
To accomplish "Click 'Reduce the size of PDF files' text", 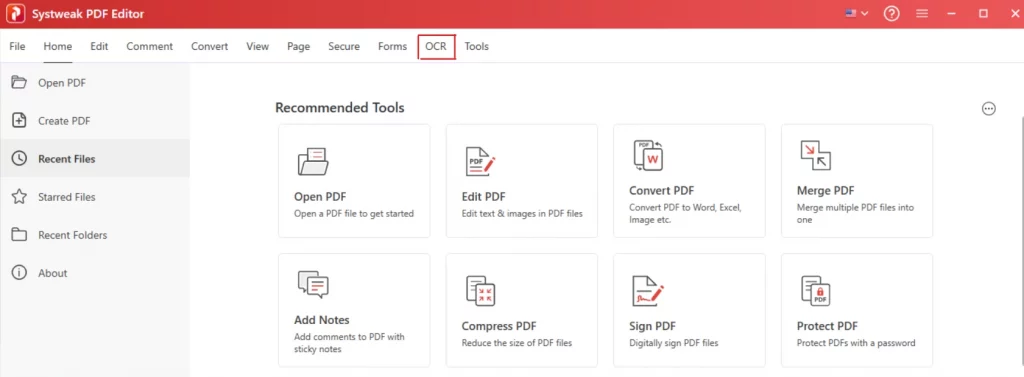I will coord(517,343).
